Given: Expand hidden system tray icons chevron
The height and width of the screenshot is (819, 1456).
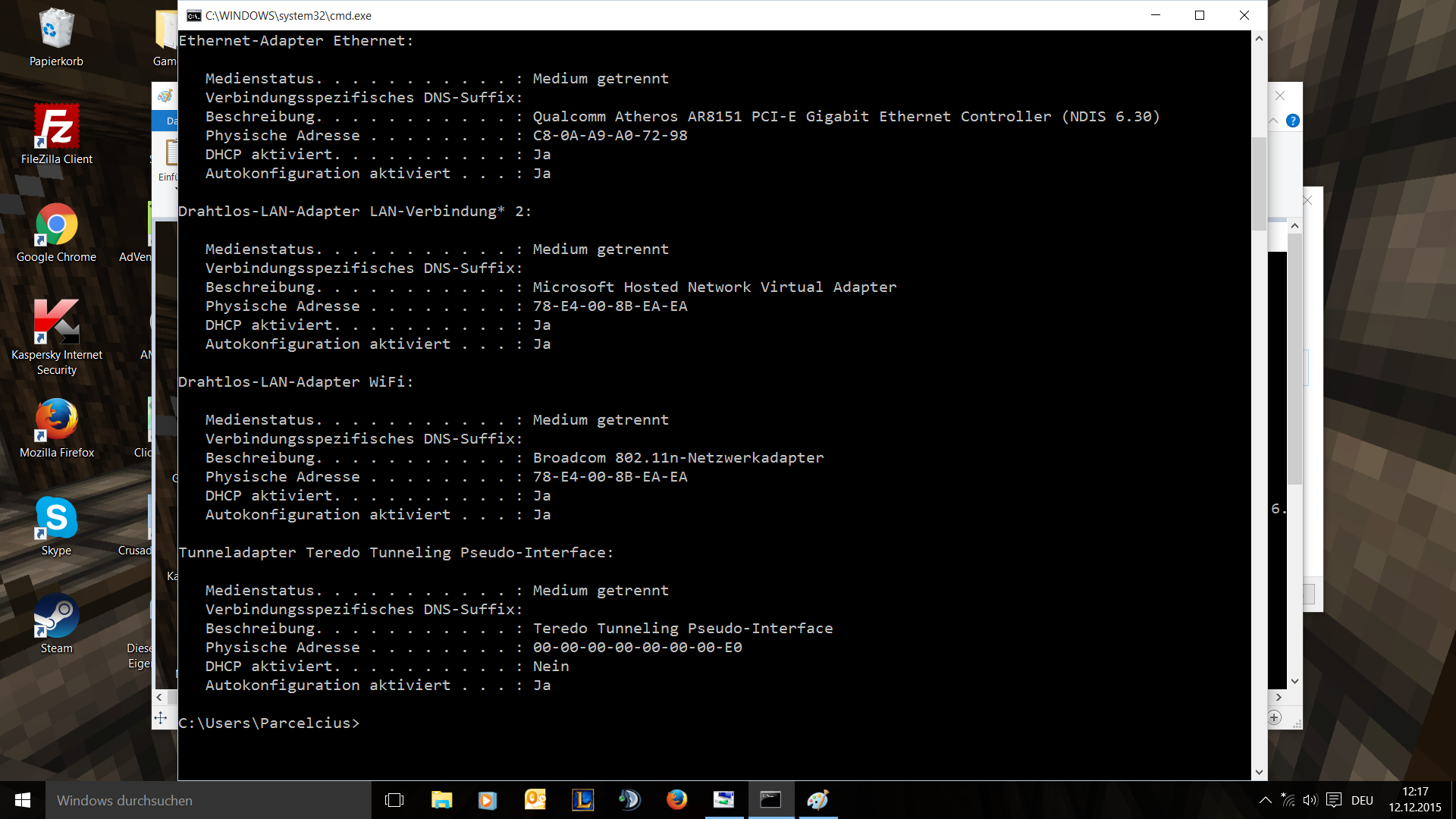Looking at the screenshot, I should point(1265,800).
